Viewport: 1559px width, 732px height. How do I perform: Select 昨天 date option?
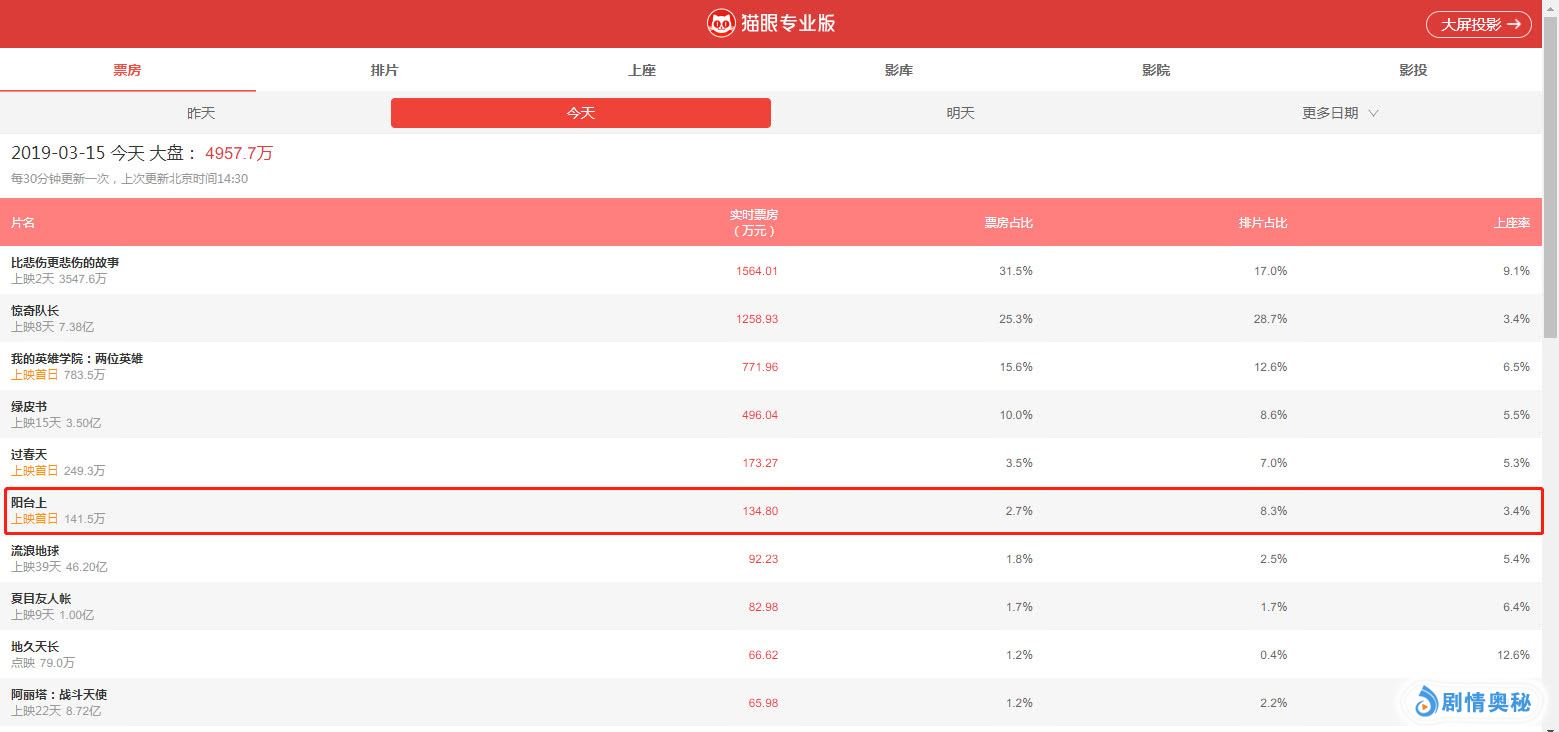coord(201,113)
